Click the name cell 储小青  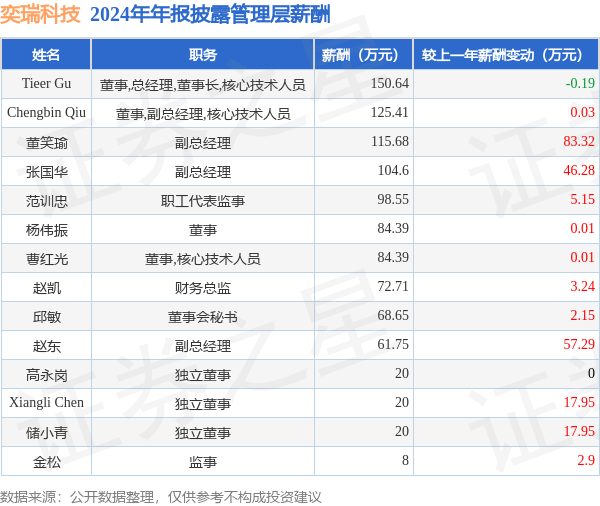46,433
